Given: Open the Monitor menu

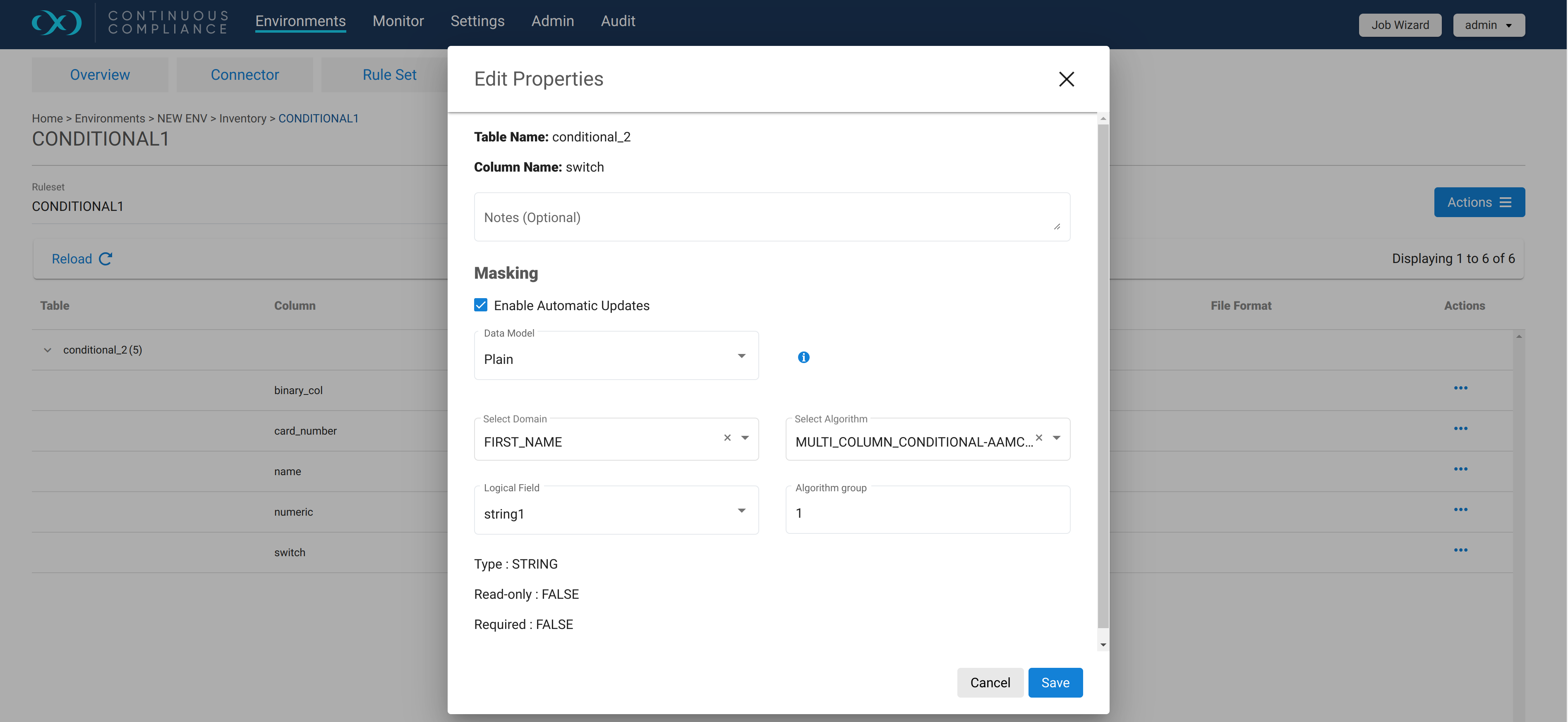Looking at the screenshot, I should coord(398,21).
